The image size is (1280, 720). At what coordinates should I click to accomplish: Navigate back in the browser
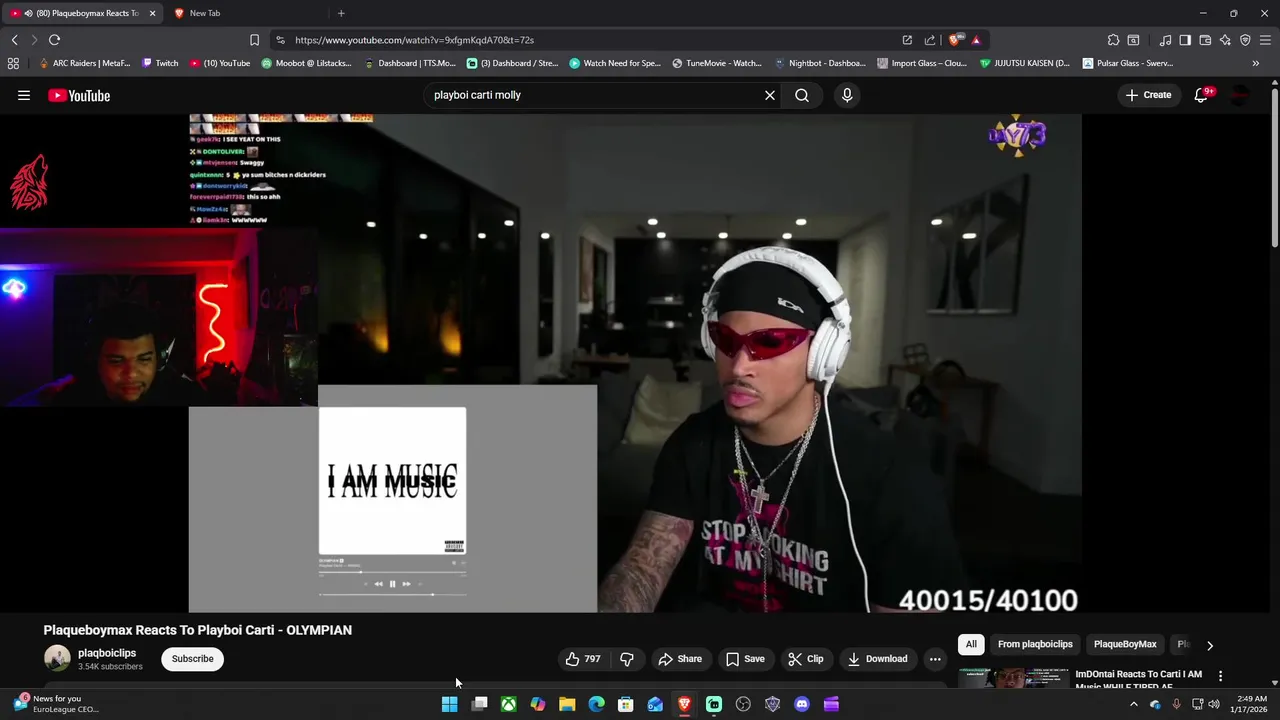(14, 40)
